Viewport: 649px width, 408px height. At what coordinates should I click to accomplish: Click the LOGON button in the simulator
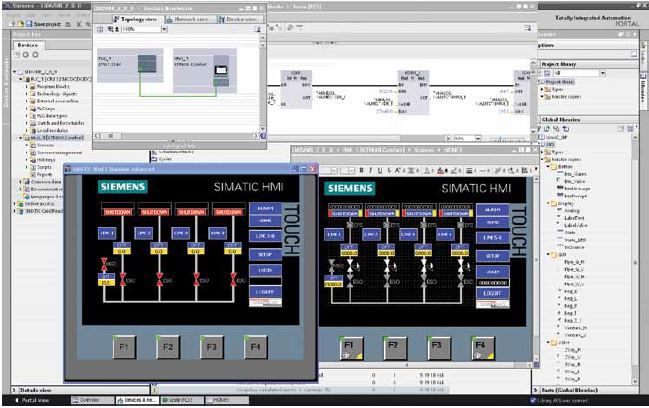tap(265, 270)
